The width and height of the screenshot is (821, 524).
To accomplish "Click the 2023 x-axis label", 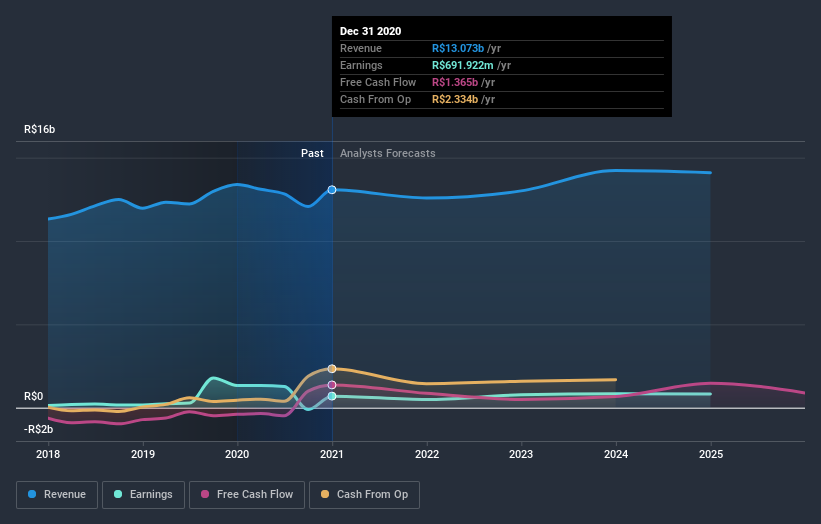I will 521,454.
